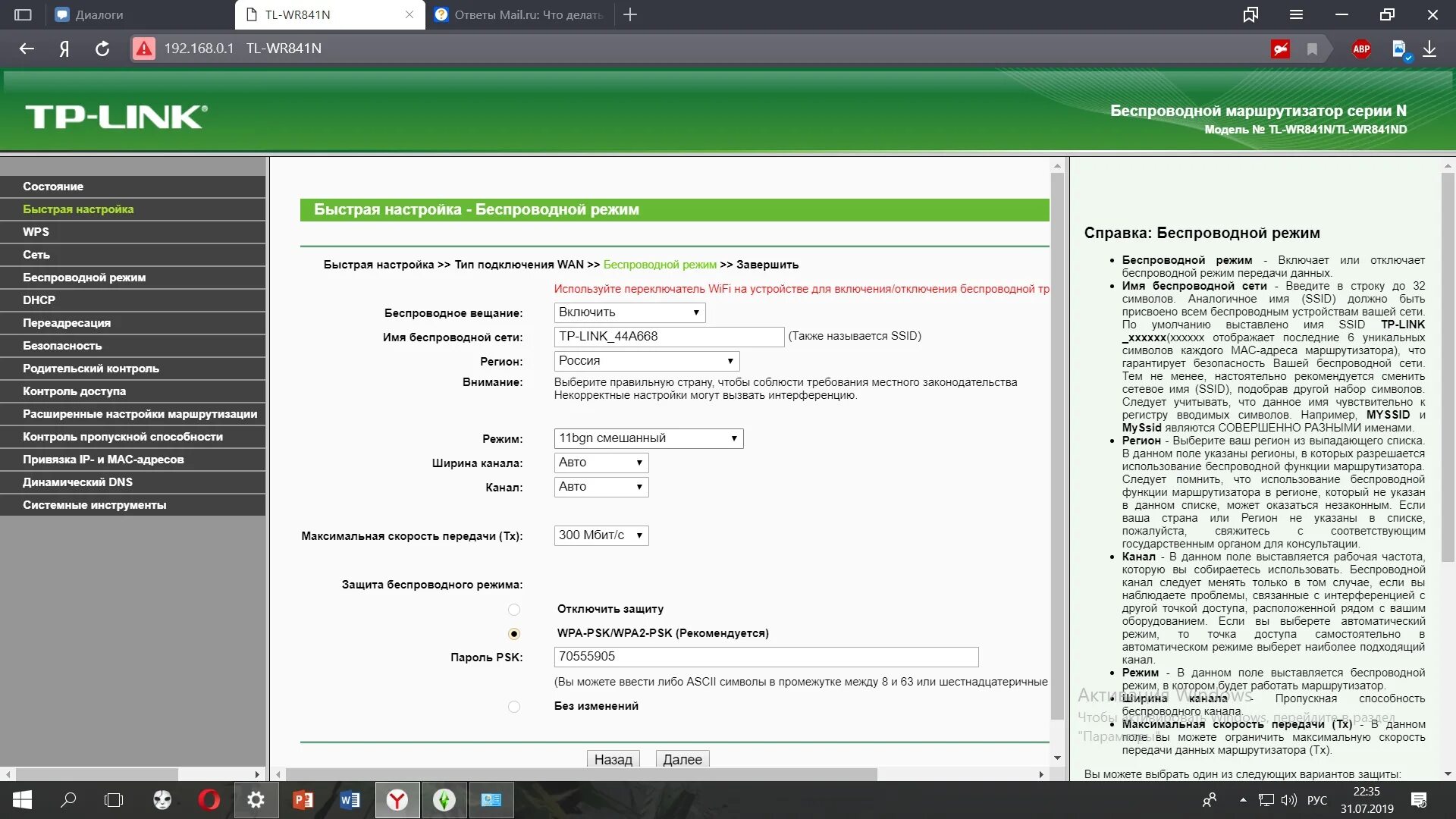Screen dimensions: 1456x819
Task: Expand the 'Регион' Россия dropdown
Action: (646, 361)
